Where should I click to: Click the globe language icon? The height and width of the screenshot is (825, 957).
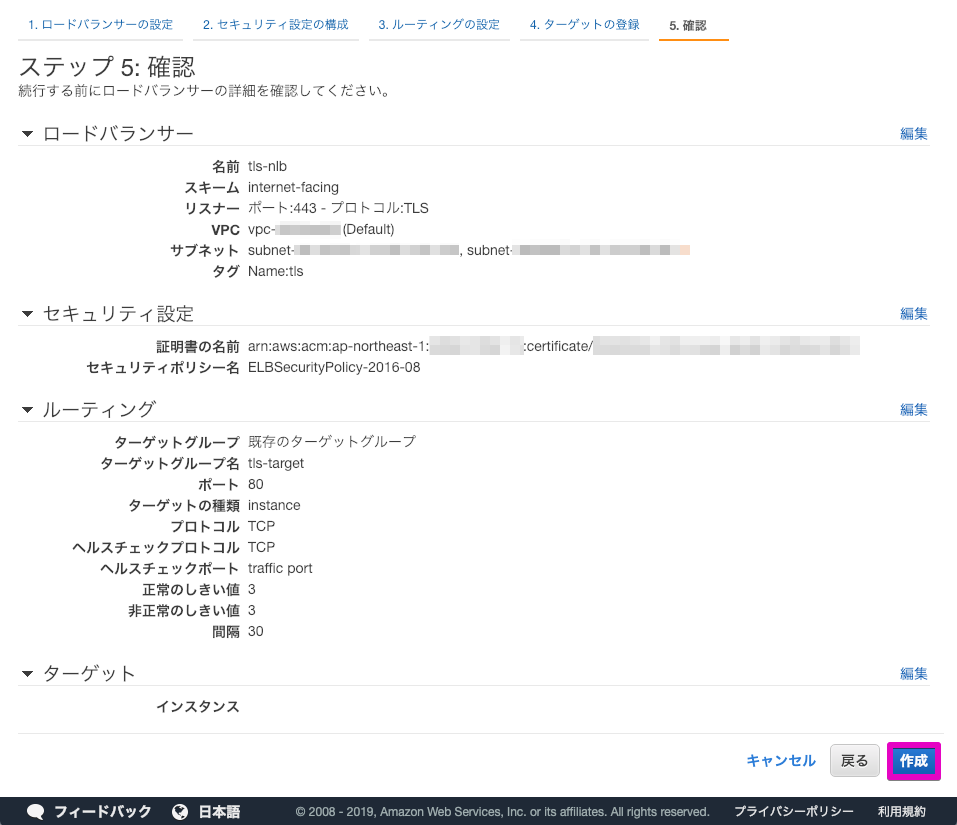182,812
